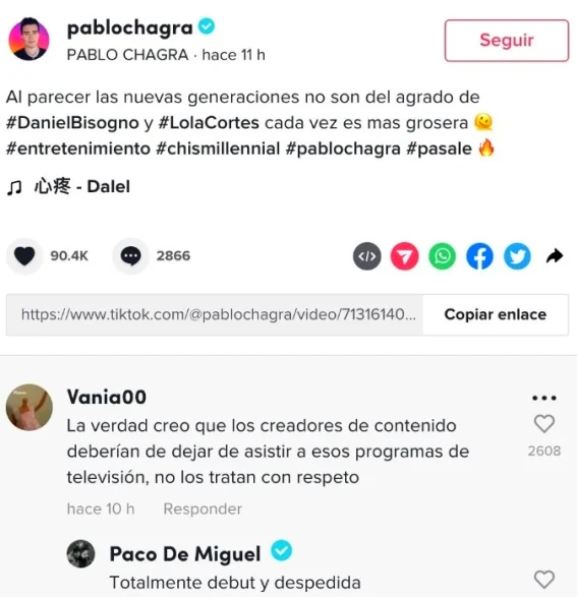The image size is (579, 601).
Task: Select the TikTok video URL field
Action: 214,315
